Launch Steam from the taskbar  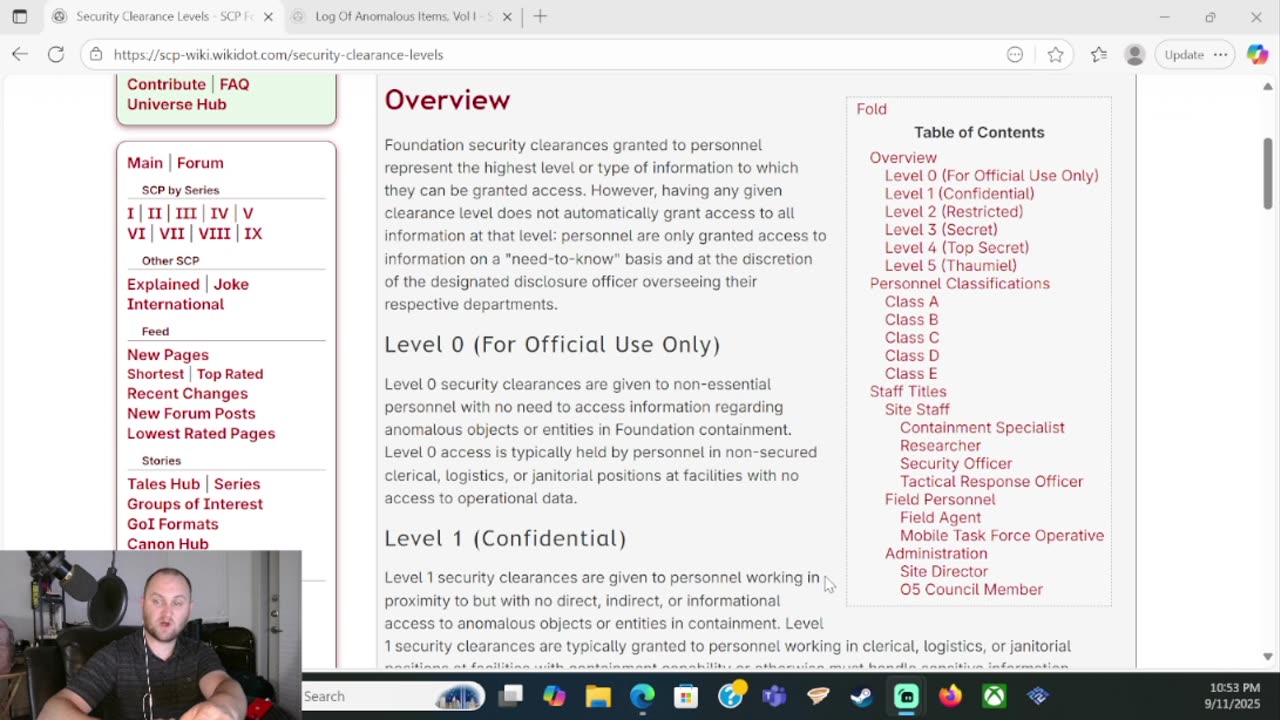tap(862, 696)
